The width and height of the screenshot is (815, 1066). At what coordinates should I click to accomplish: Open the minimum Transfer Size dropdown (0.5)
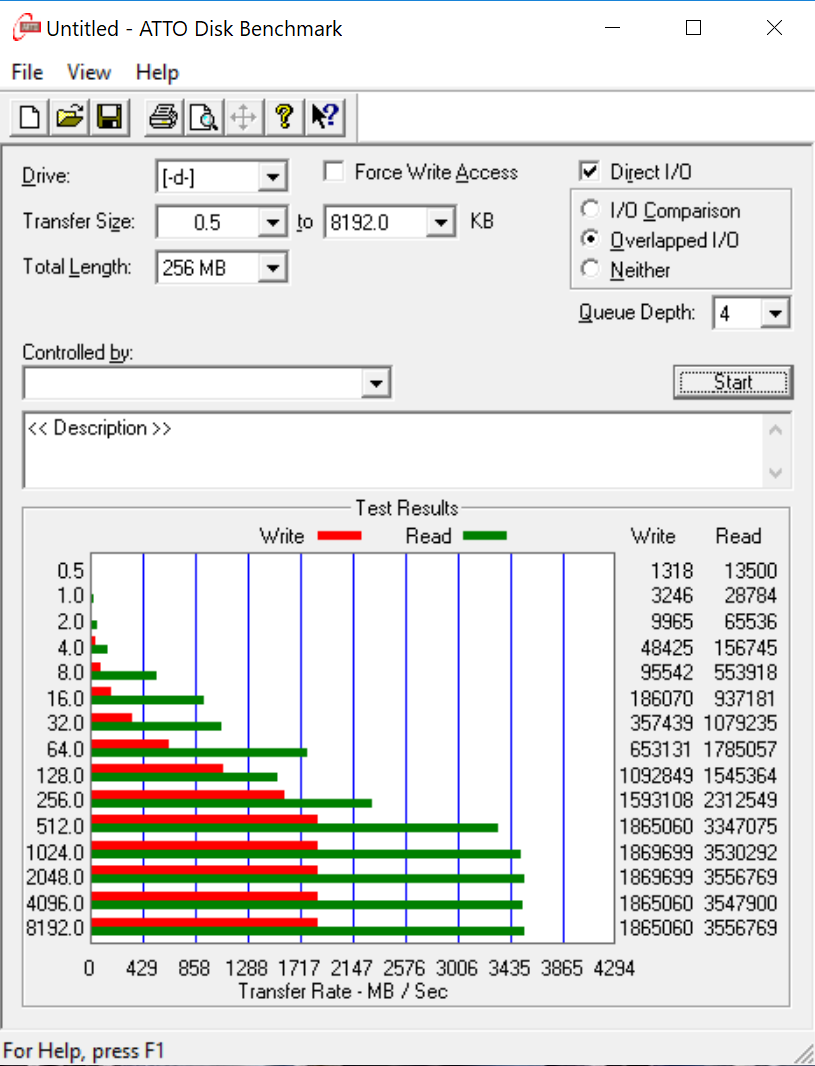(x=272, y=222)
